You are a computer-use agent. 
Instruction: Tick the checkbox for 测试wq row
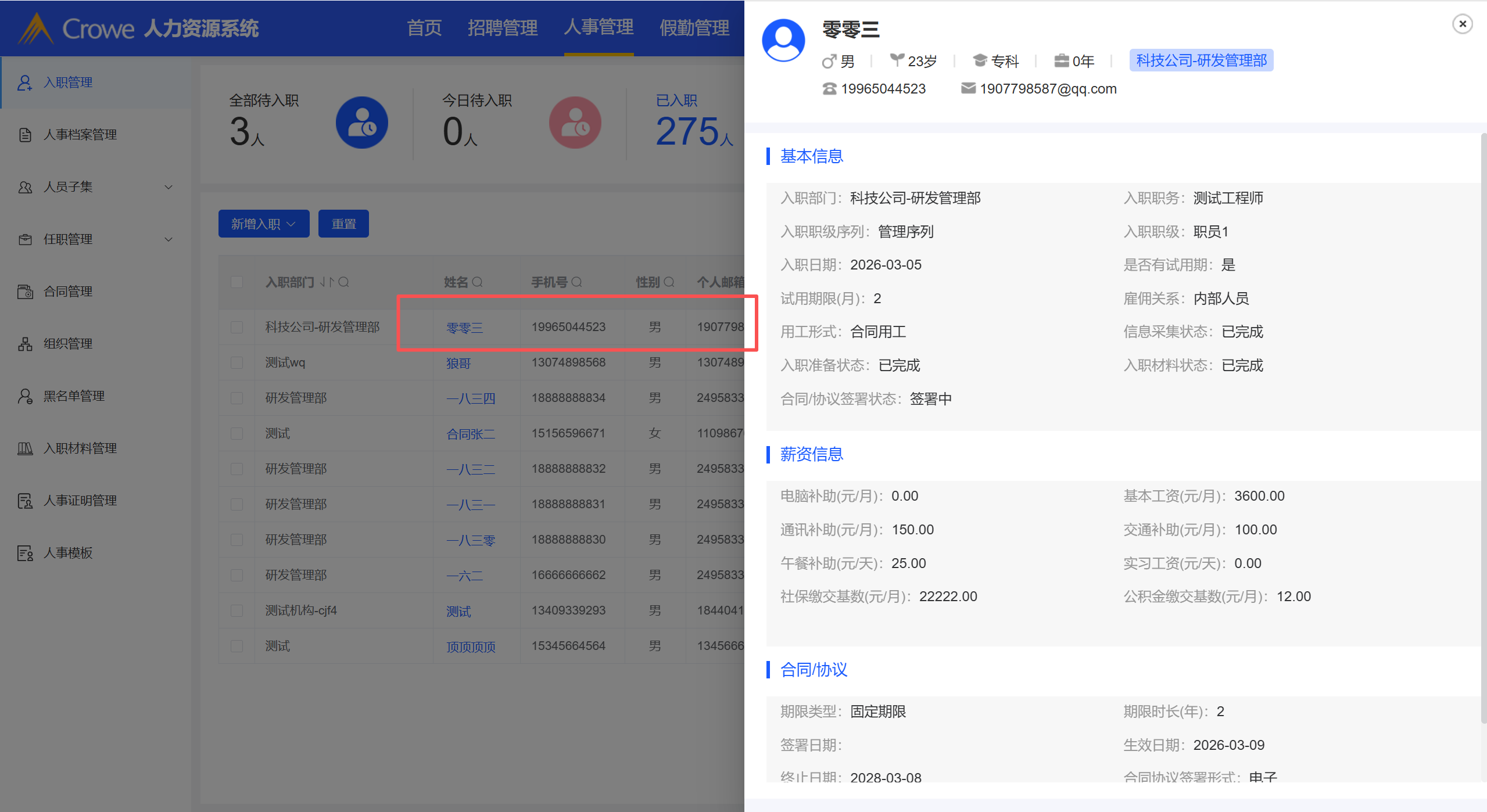tap(237, 362)
